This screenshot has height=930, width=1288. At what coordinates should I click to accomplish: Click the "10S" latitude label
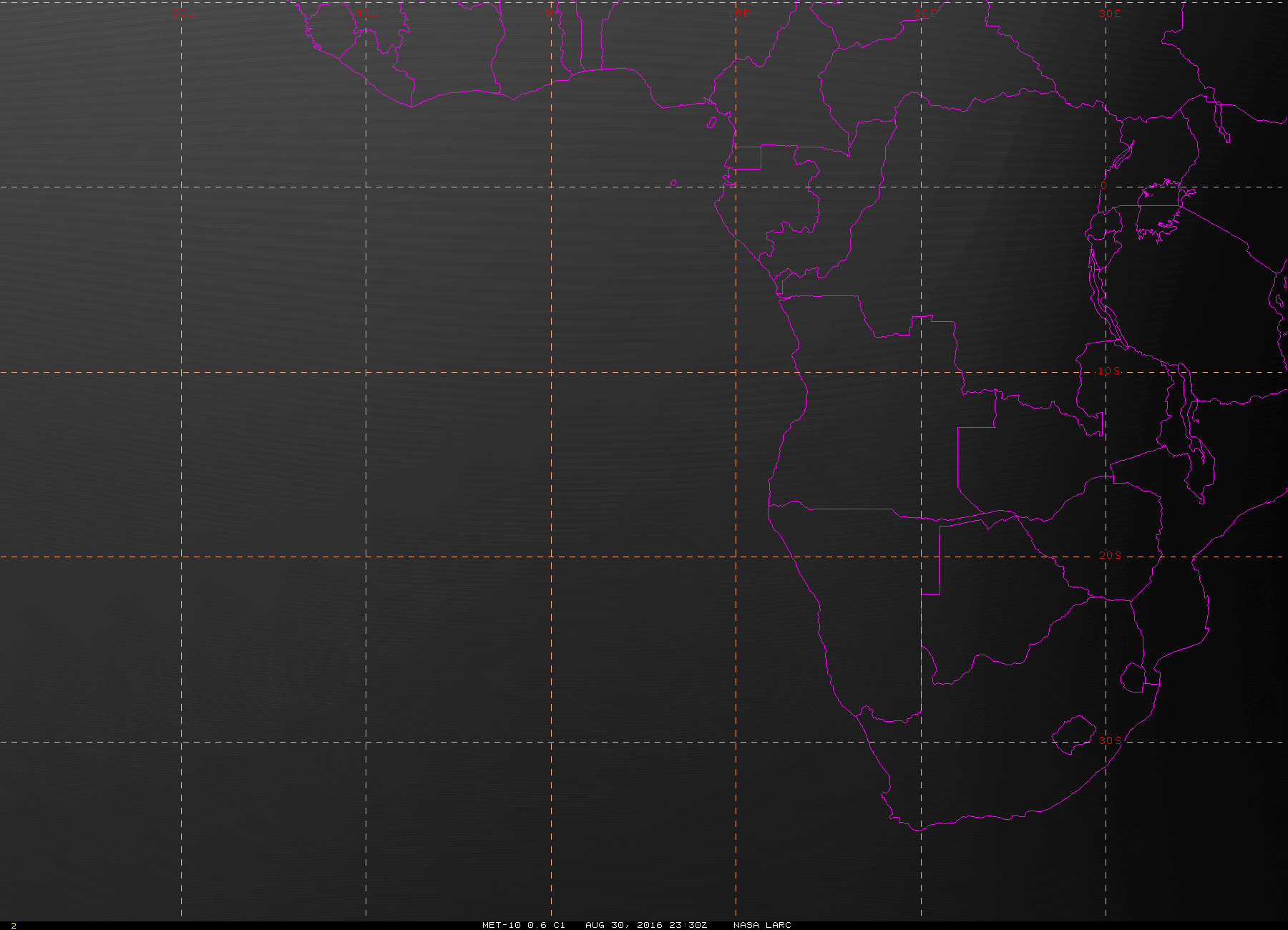click(x=1109, y=371)
